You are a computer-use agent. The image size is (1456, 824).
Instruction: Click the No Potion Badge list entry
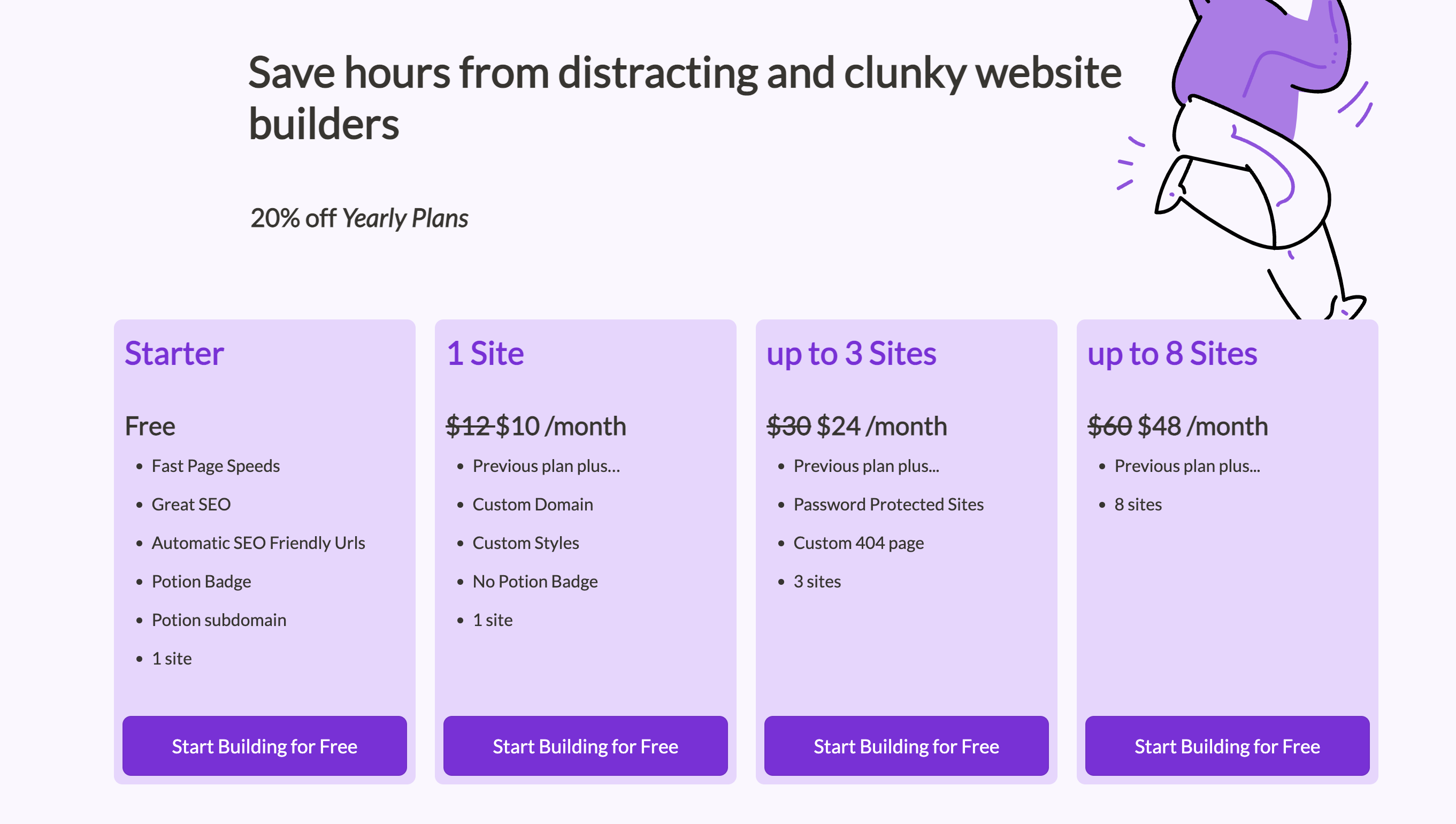click(x=534, y=581)
